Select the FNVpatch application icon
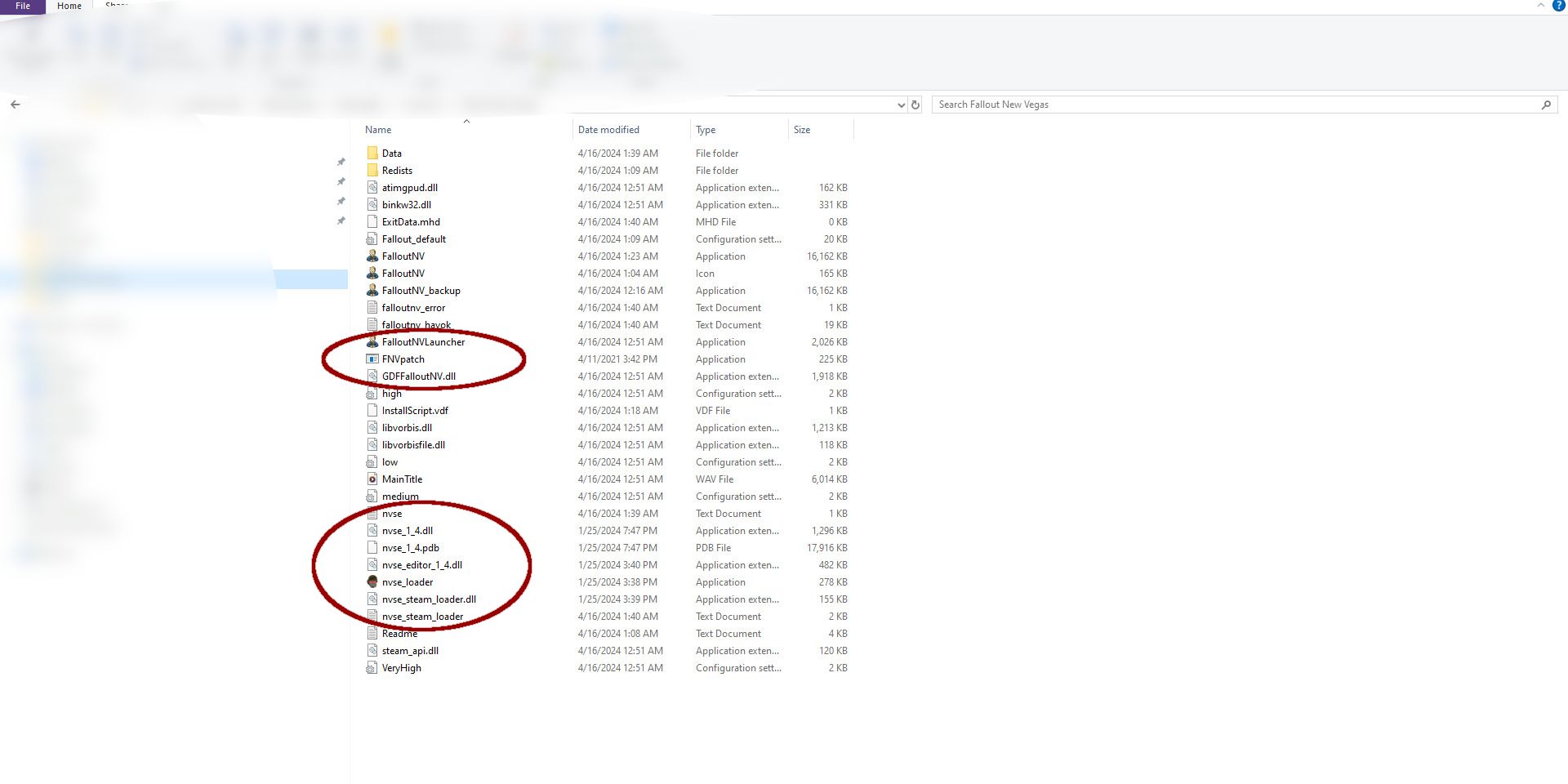 372,359
